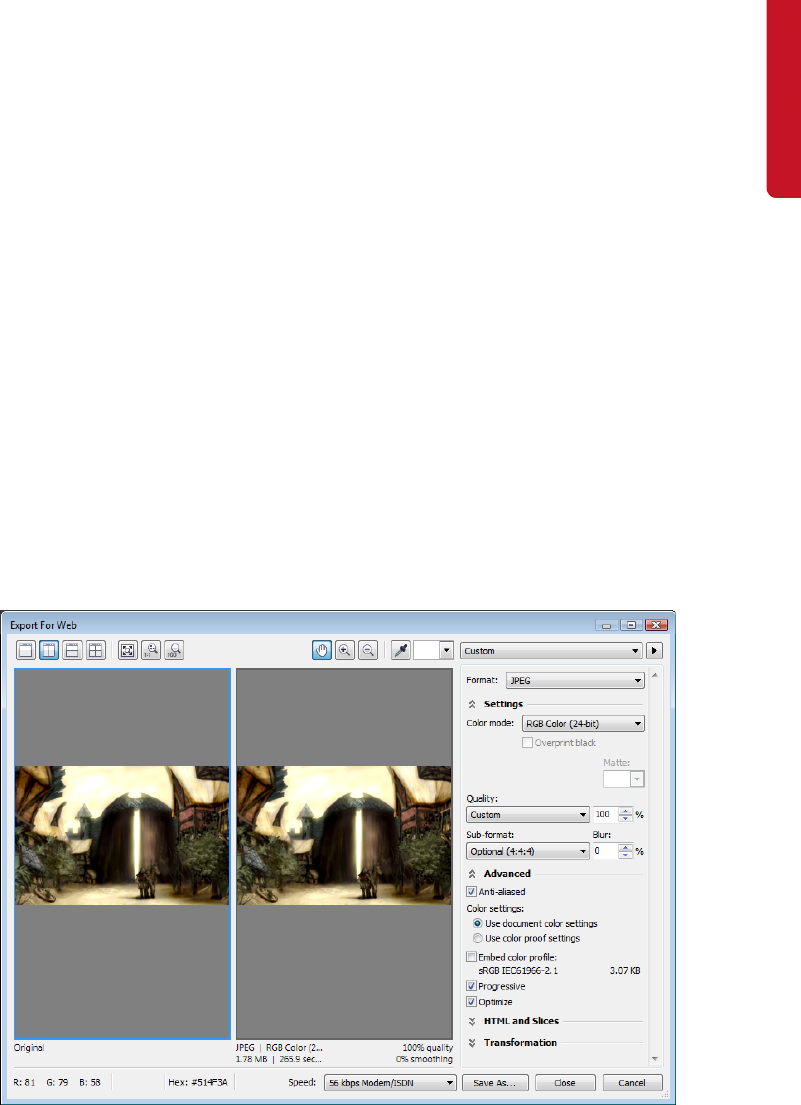Collapse the Advanced section
This screenshot has width=801, height=1105.
pos(472,874)
